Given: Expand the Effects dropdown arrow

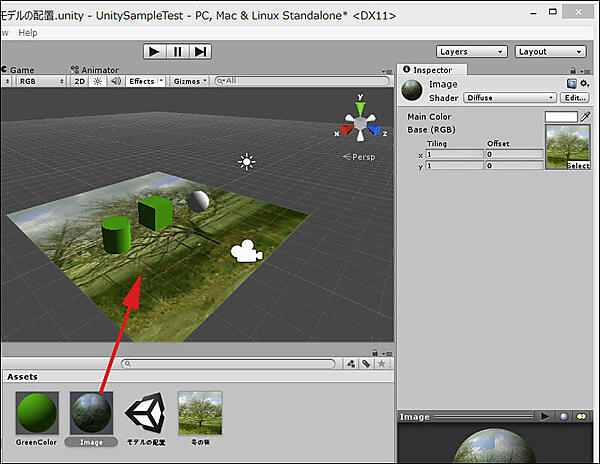Looking at the screenshot, I should coord(161,81).
